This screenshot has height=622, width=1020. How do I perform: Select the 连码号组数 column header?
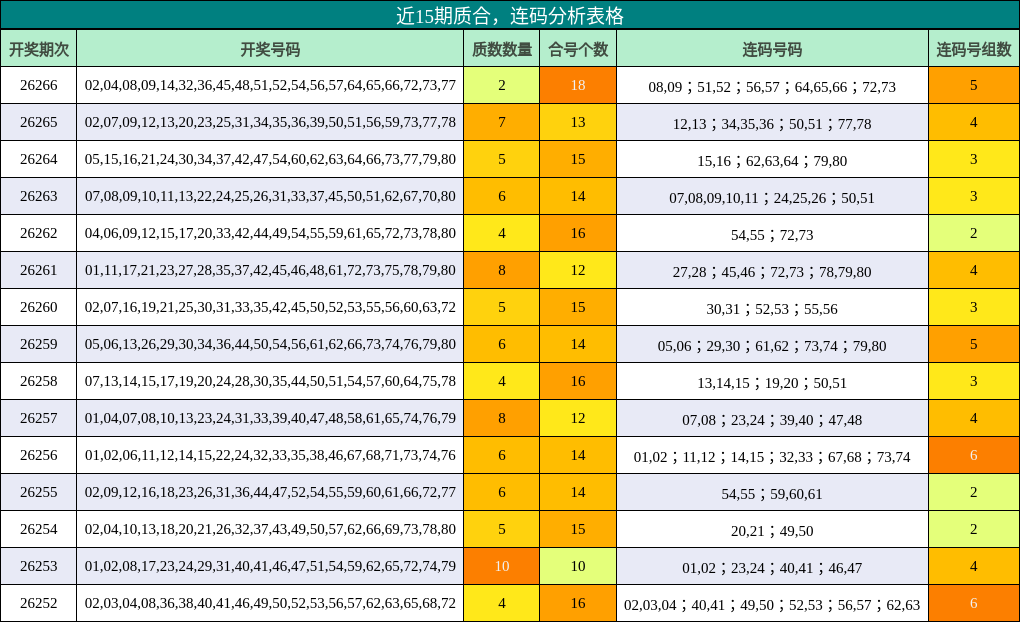[x=974, y=49]
